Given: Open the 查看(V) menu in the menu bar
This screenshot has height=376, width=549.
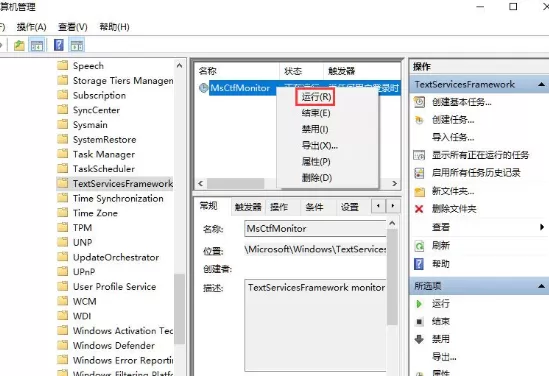Looking at the screenshot, I should pos(73,27).
